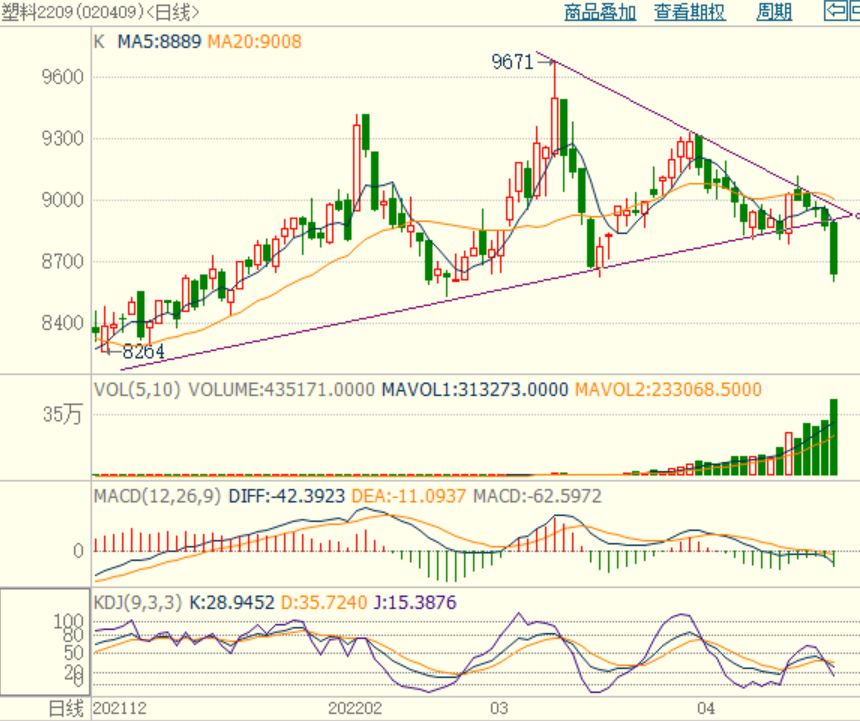Click the MAVOL1 value label

click(x=474, y=389)
